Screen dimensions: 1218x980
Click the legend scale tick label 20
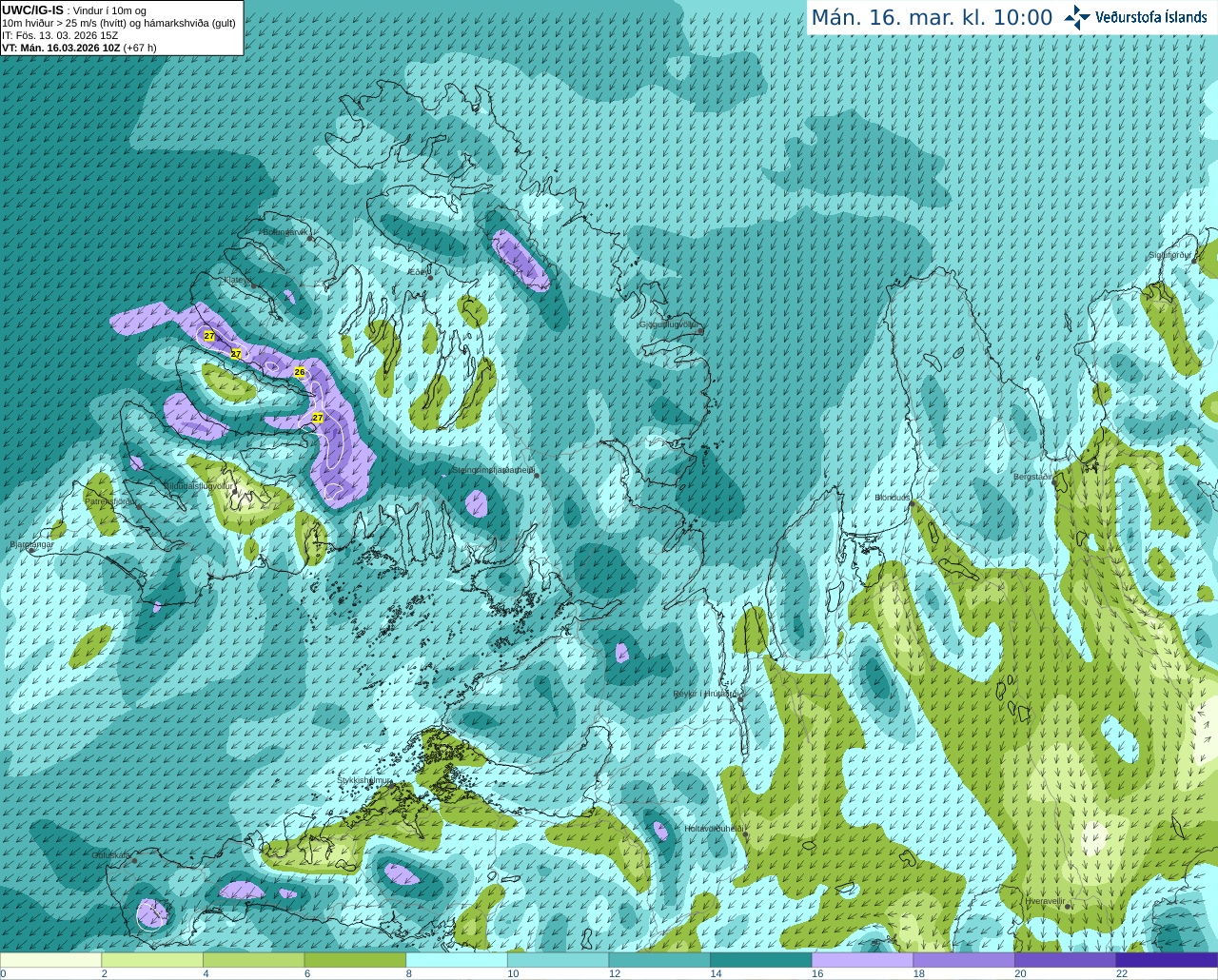[1020, 973]
